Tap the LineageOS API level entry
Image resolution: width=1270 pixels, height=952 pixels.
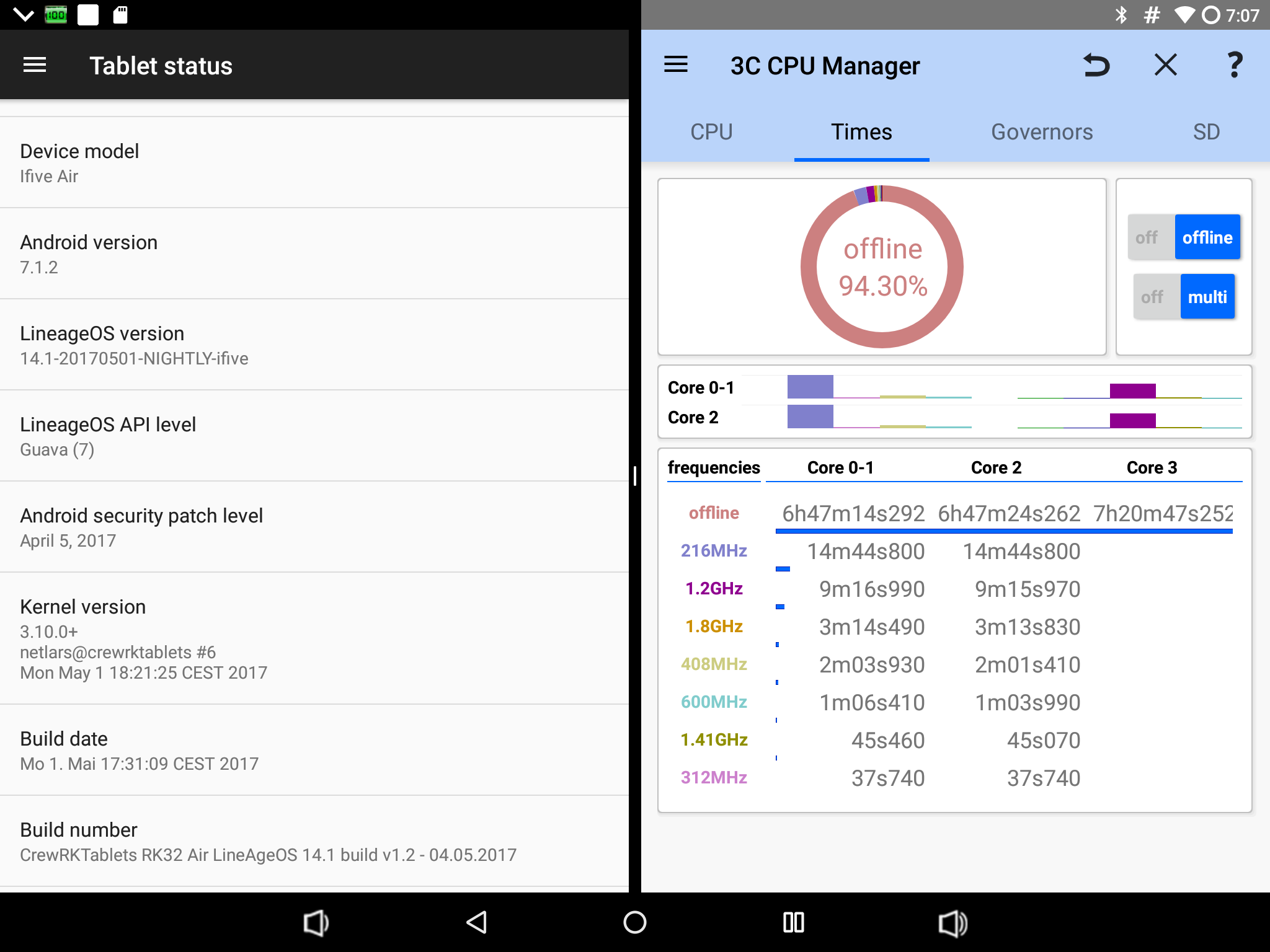click(x=314, y=436)
